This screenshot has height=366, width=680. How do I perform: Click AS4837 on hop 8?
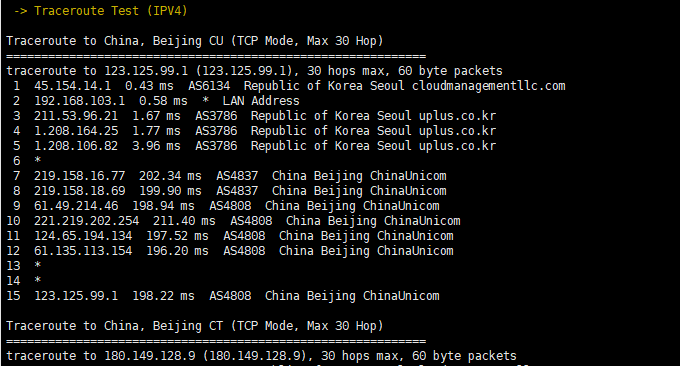[x=237, y=191]
